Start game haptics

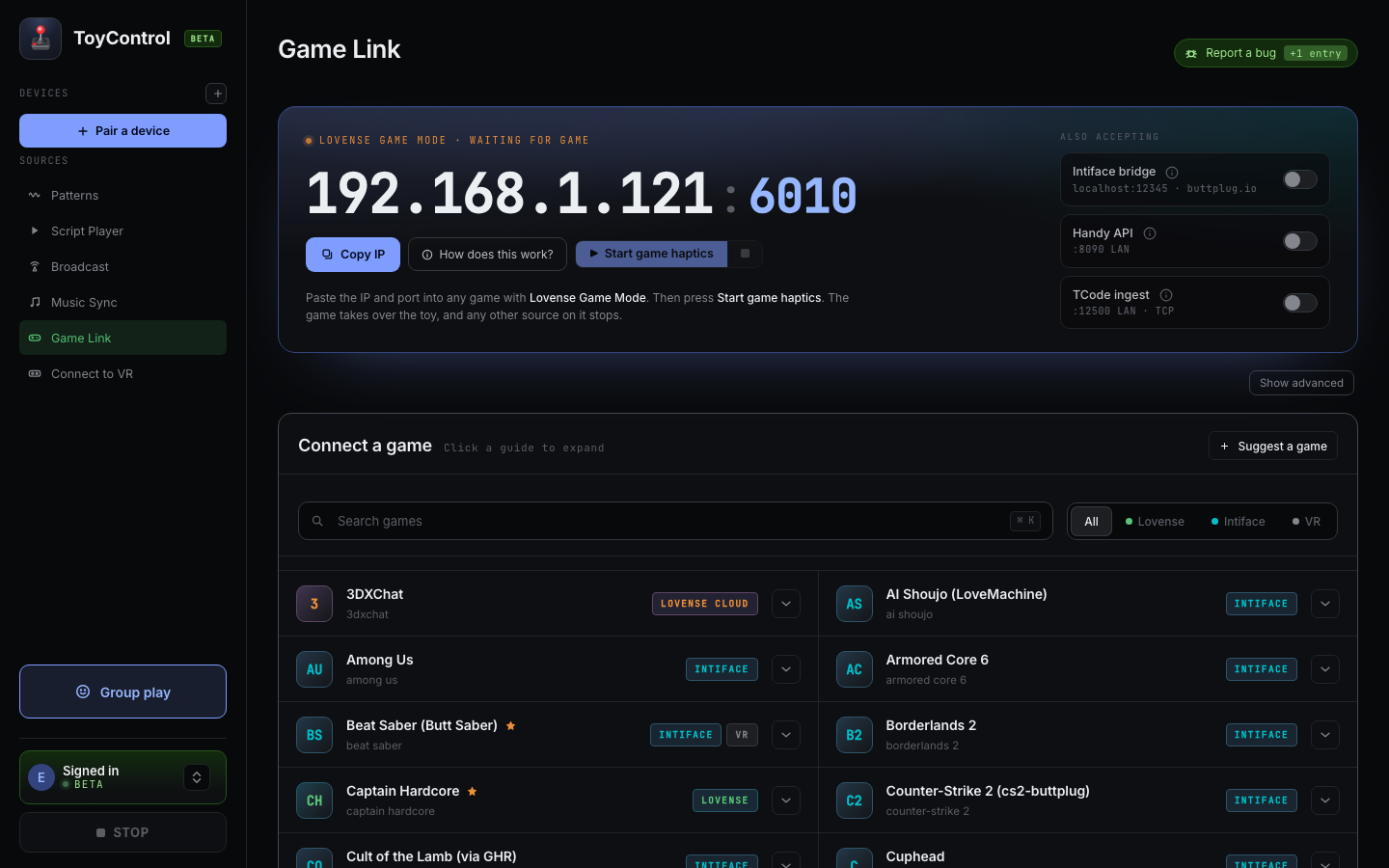coord(652,254)
